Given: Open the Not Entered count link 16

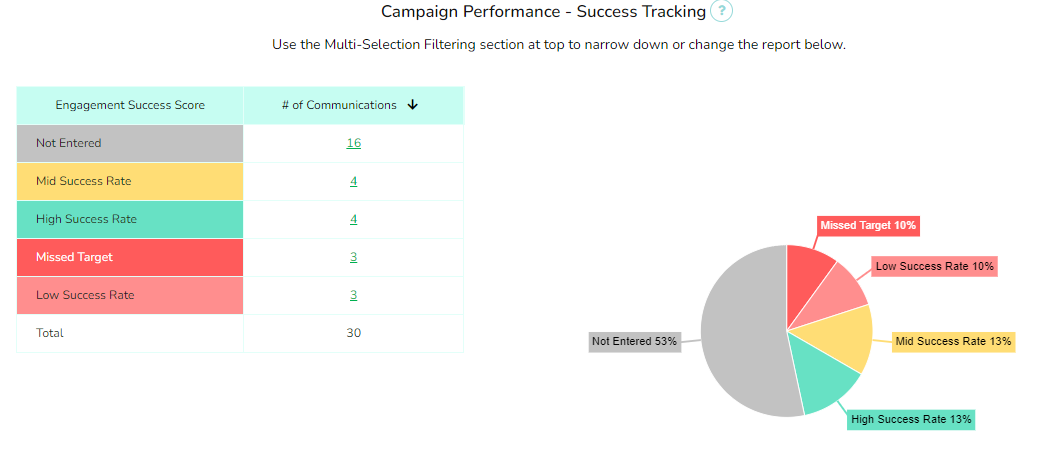Looking at the screenshot, I should pos(354,143).
